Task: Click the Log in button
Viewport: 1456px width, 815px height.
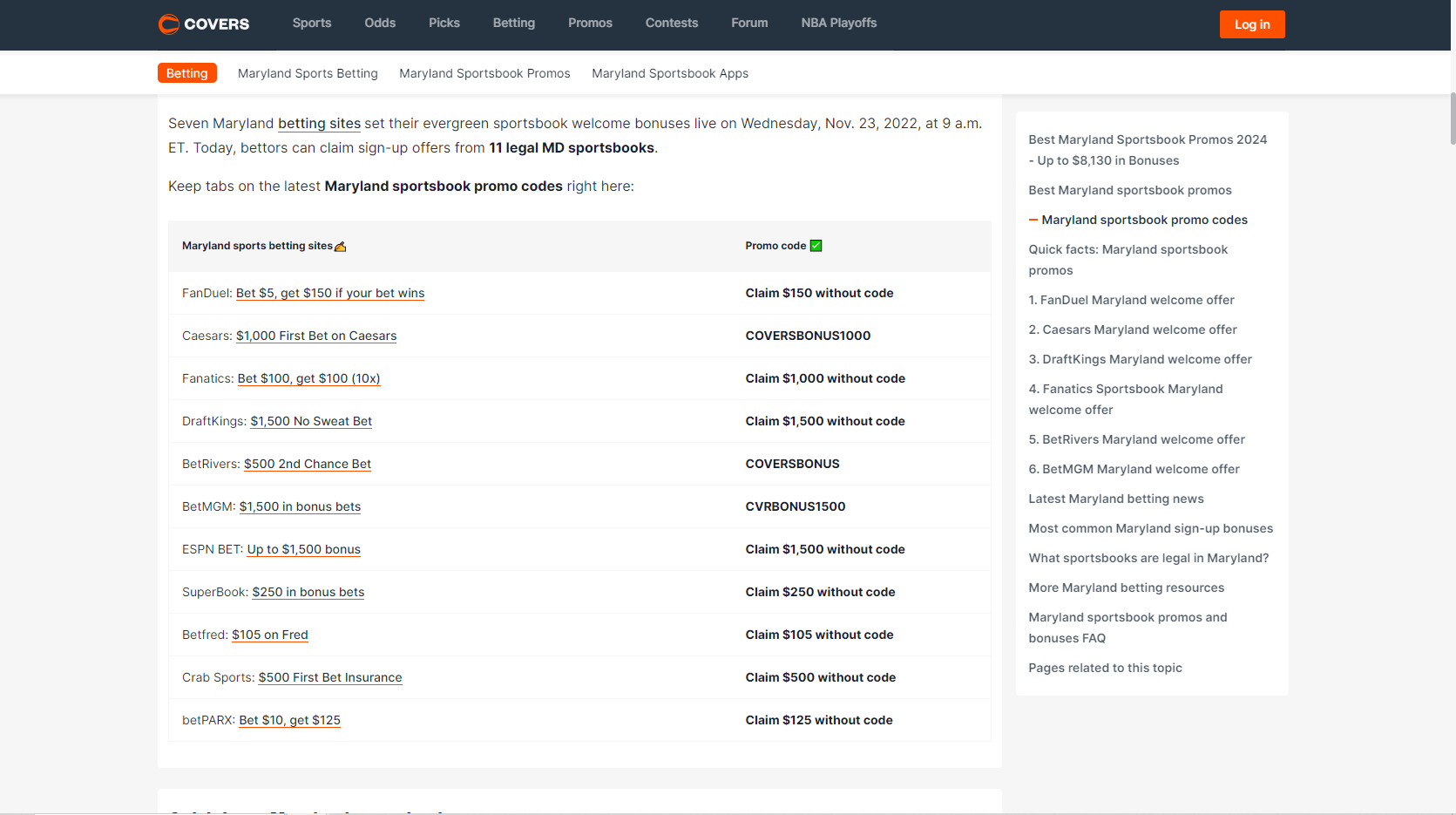Action: (x=1252, y=24)
